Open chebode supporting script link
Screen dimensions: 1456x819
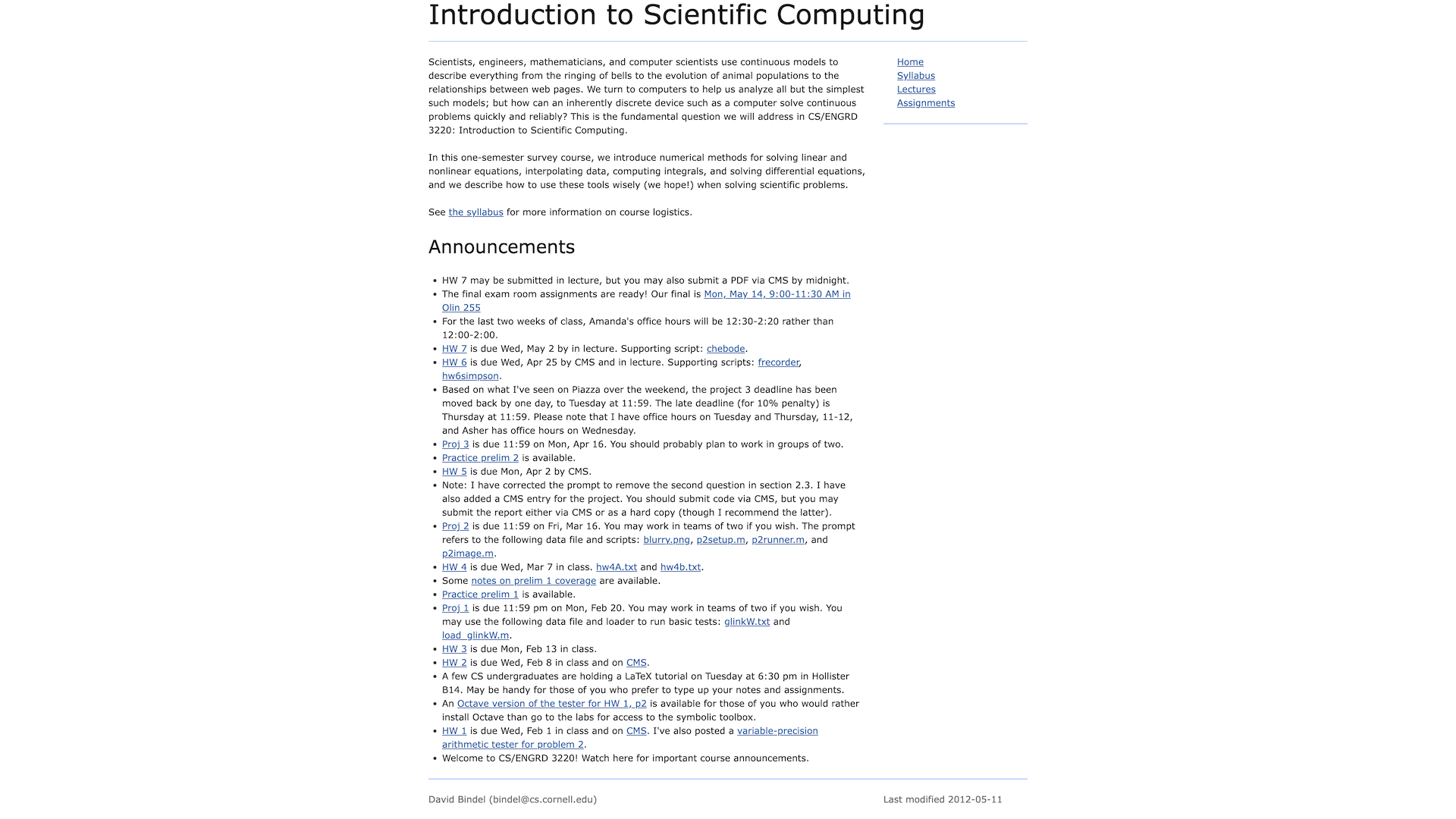pyautogui.click(x=725, y=348)
